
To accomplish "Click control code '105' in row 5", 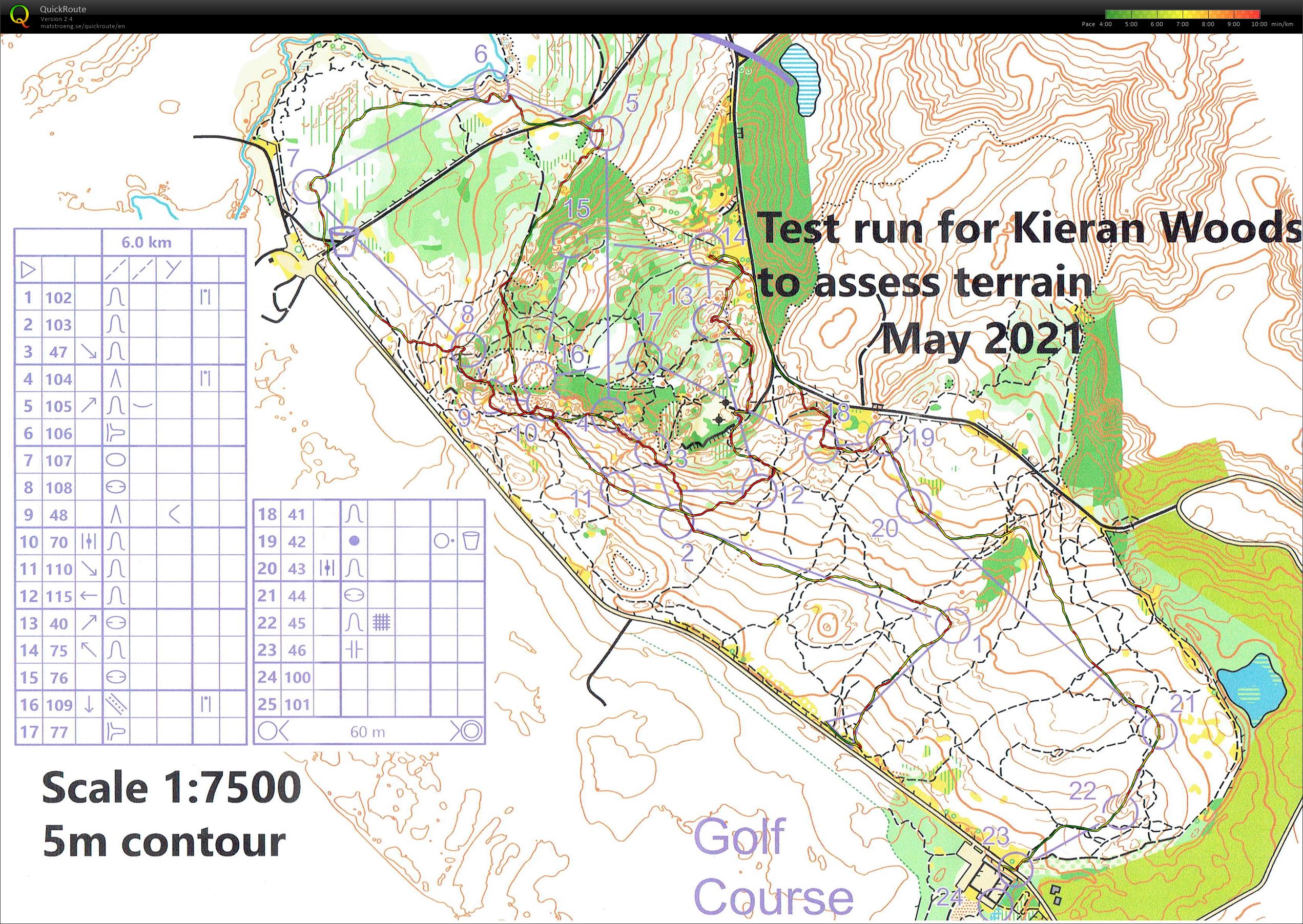I will (x=58, y=406).
